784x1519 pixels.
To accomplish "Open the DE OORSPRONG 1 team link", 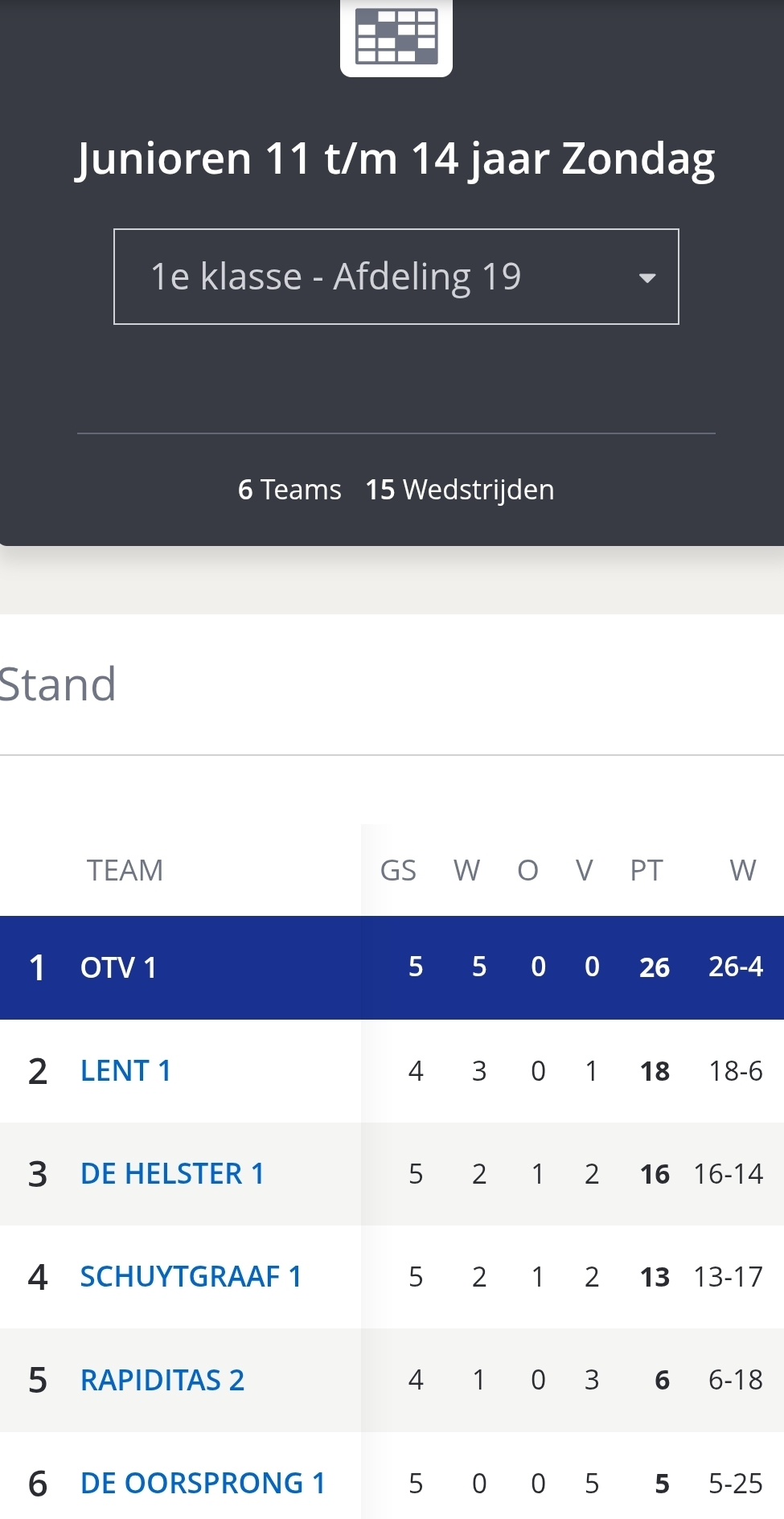I will pyautogui.click(x=203, y=1483).
